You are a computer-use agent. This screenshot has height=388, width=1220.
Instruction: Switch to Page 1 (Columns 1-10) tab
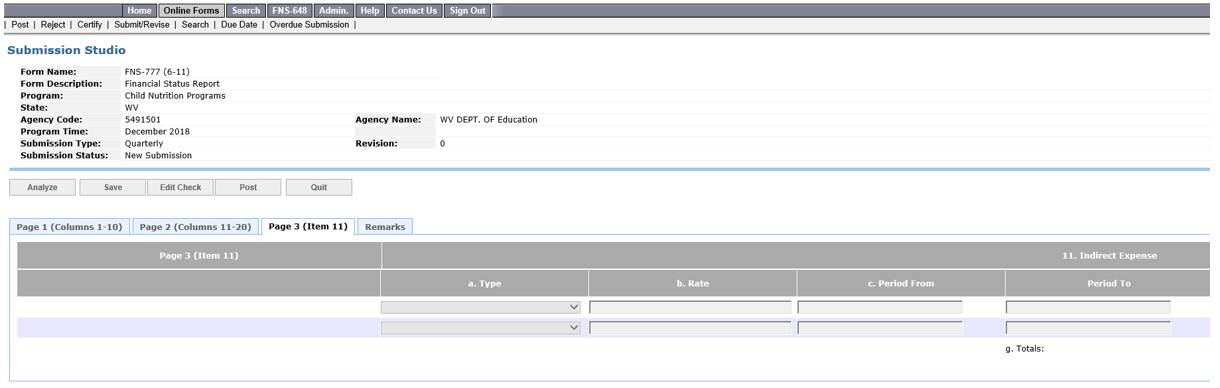[x=69, y=227]
